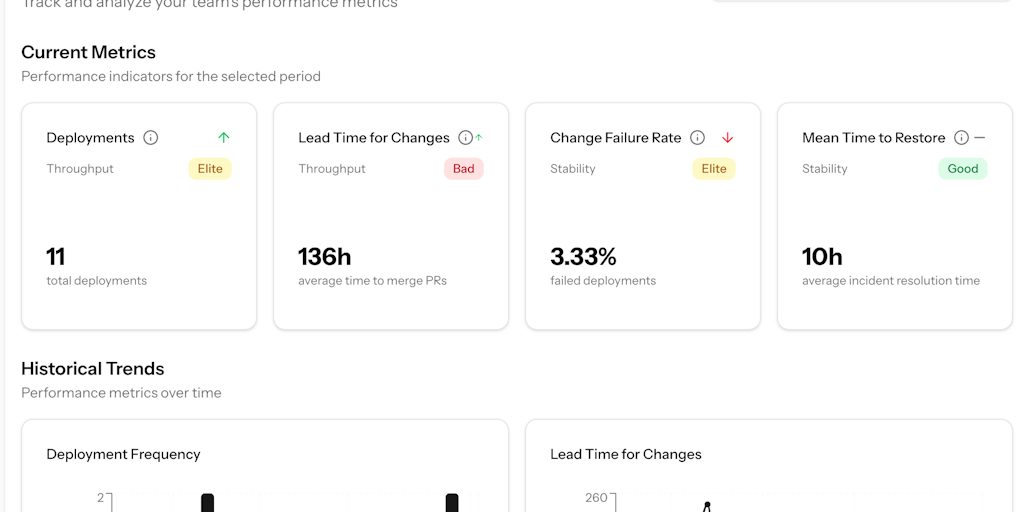Click the 3.33% failed deployments value
1024x512 pixels.
click(583, 257)
